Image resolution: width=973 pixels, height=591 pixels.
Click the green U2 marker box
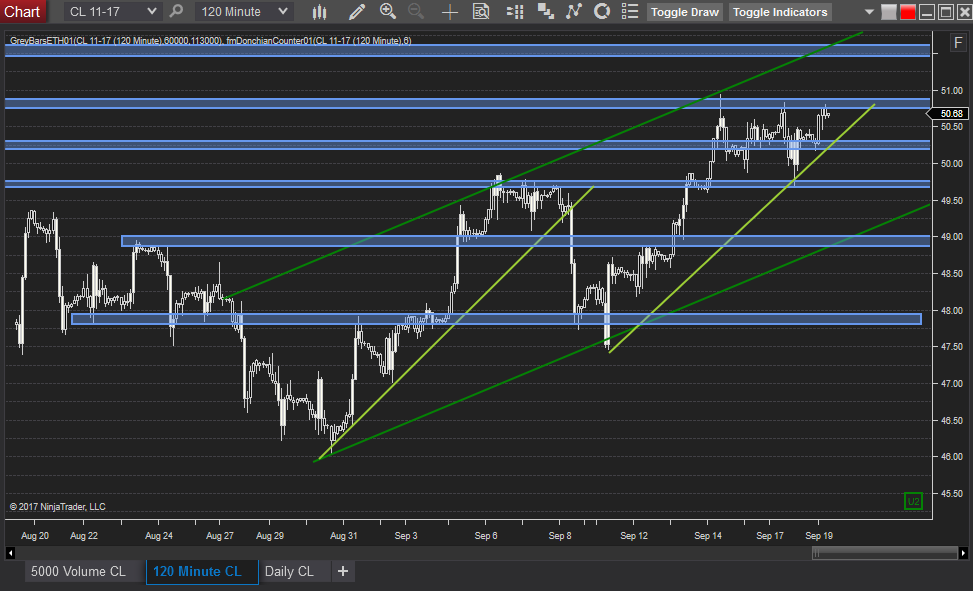point(913,501)
